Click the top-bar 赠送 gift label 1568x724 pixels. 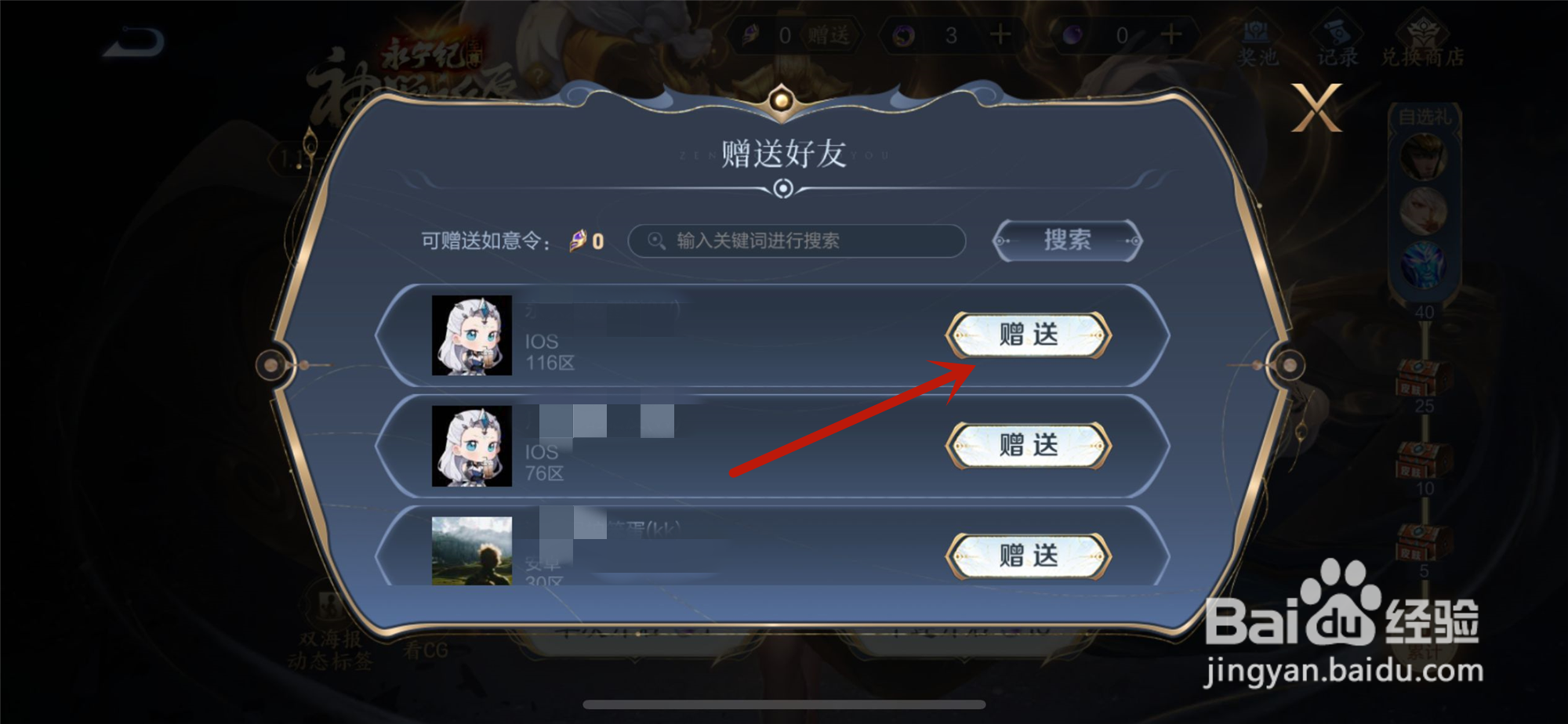point(829,35)
